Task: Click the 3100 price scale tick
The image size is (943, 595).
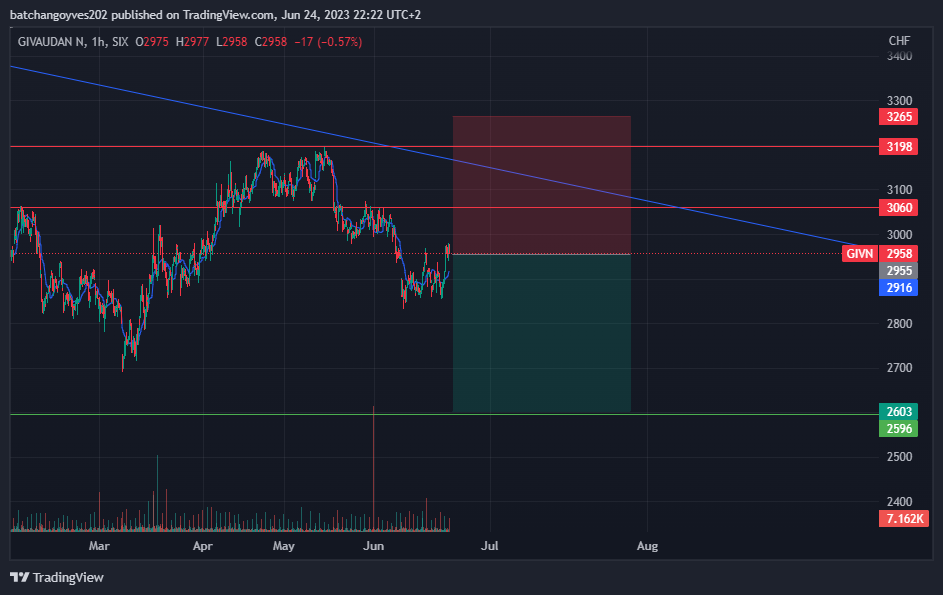Action: (899, 190)
